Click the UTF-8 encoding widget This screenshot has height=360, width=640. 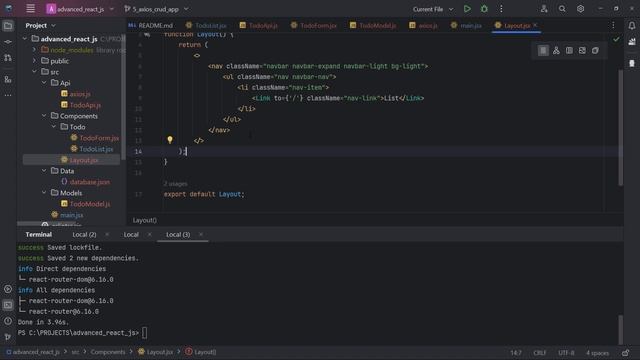click(566, 353)
